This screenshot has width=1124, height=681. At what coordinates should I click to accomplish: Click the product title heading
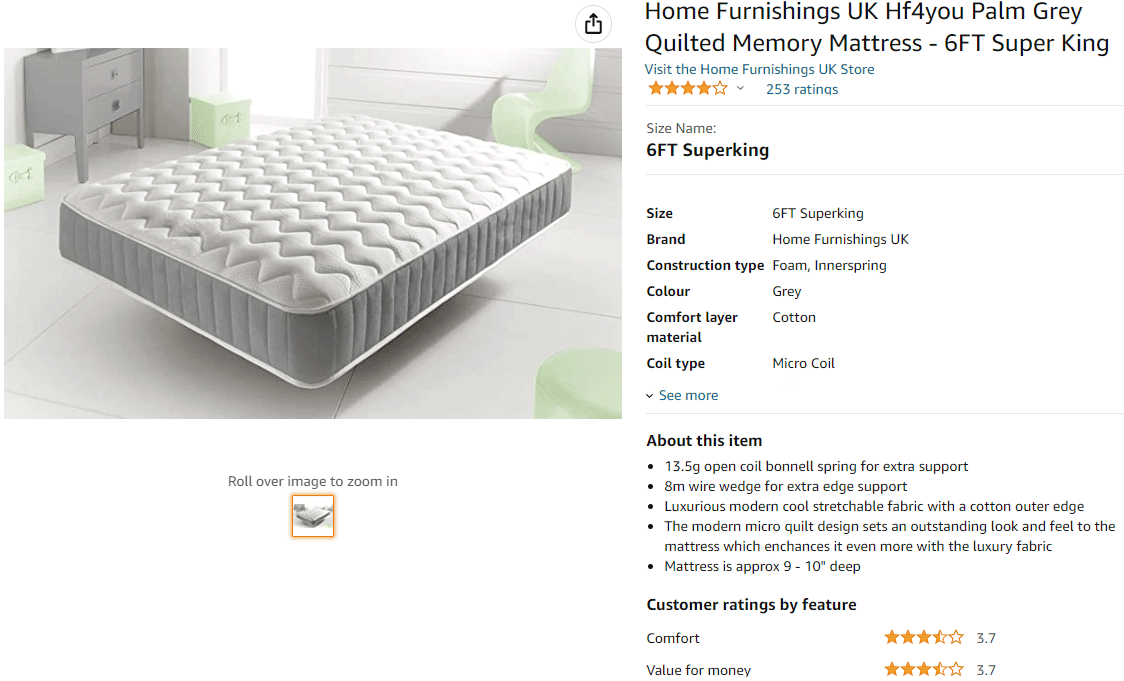click(876, 28)
